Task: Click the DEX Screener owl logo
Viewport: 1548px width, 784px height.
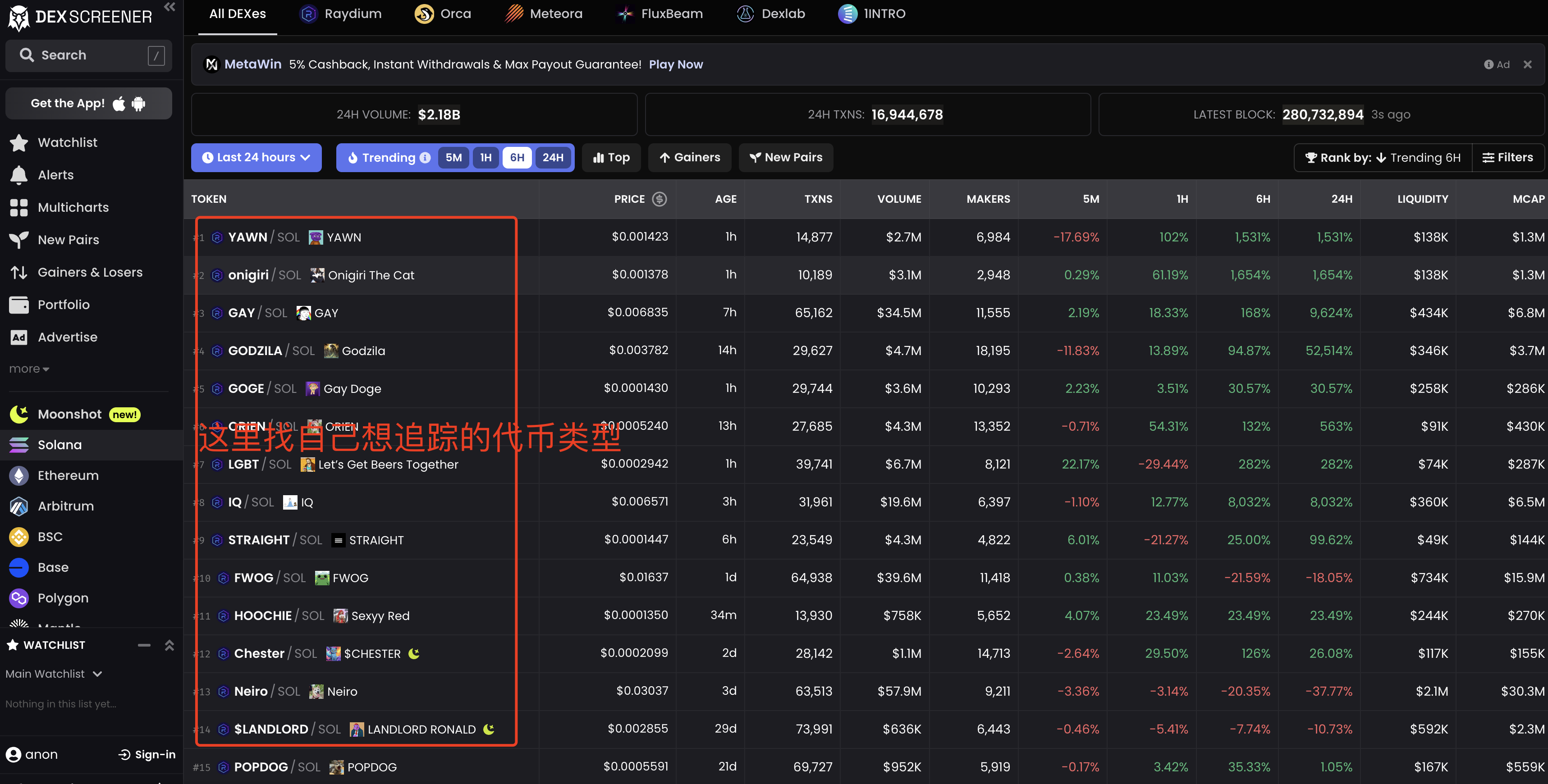Action: pyautogui.click(x=18, y=18)
